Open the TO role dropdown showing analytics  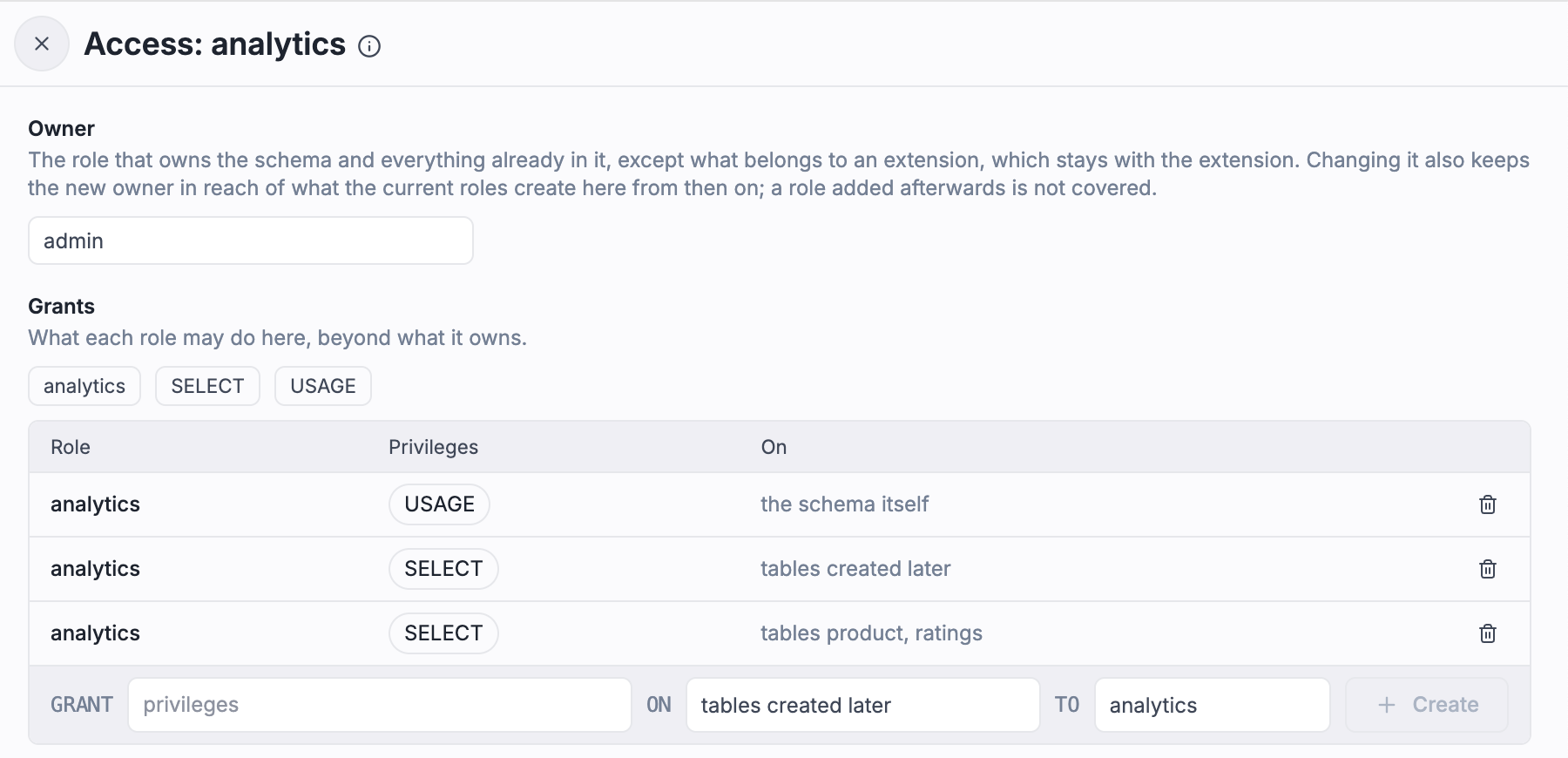pyautogui.click(x=1213, y=705)
